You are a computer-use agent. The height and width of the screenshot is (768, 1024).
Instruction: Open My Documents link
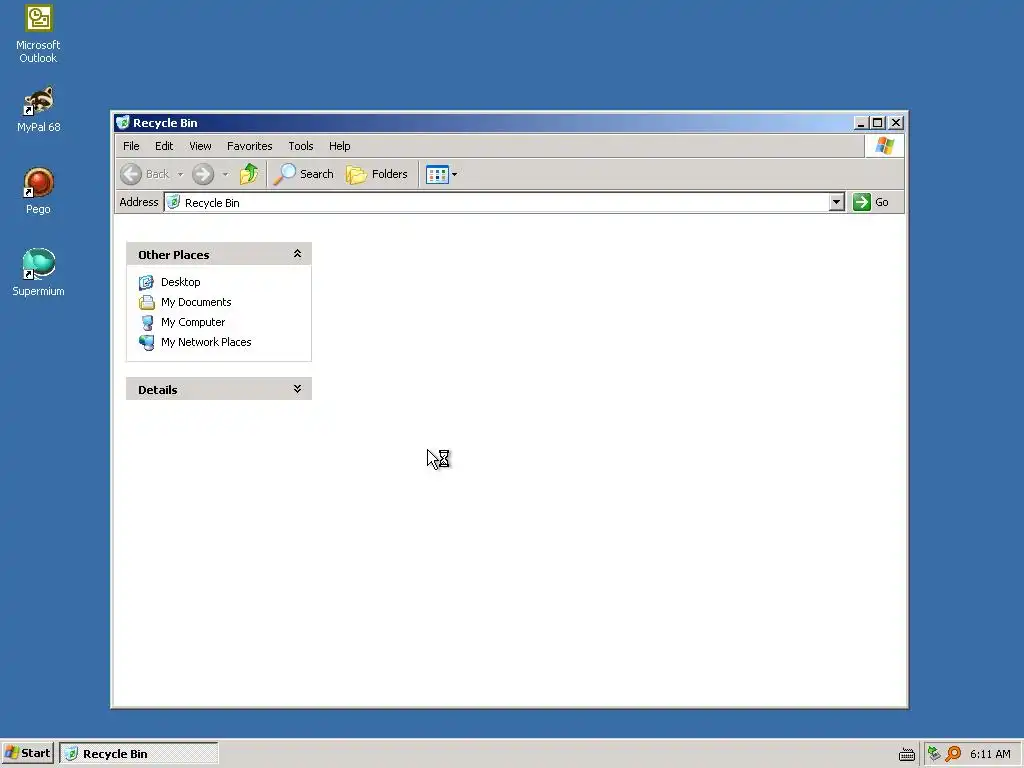196,302
